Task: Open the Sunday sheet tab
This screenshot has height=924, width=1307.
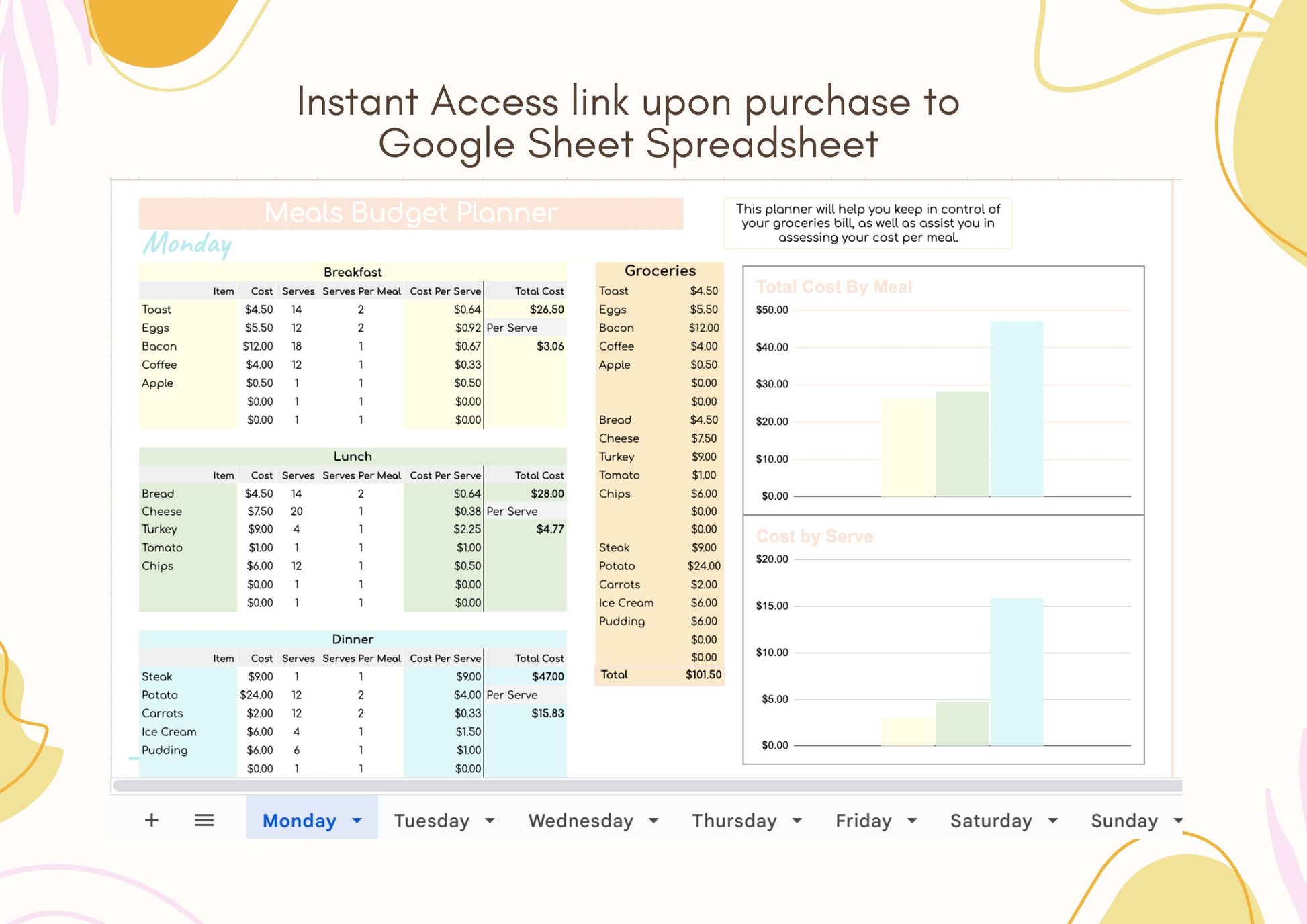Action: [x=1124, y=821]
